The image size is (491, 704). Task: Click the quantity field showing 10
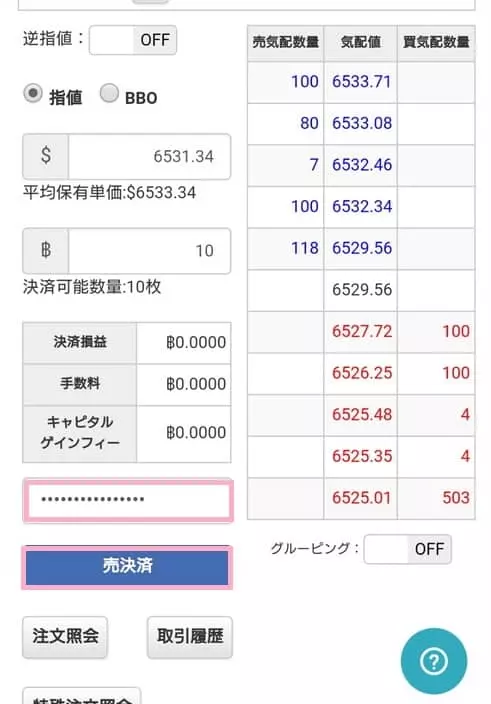(x=149, y=251)
